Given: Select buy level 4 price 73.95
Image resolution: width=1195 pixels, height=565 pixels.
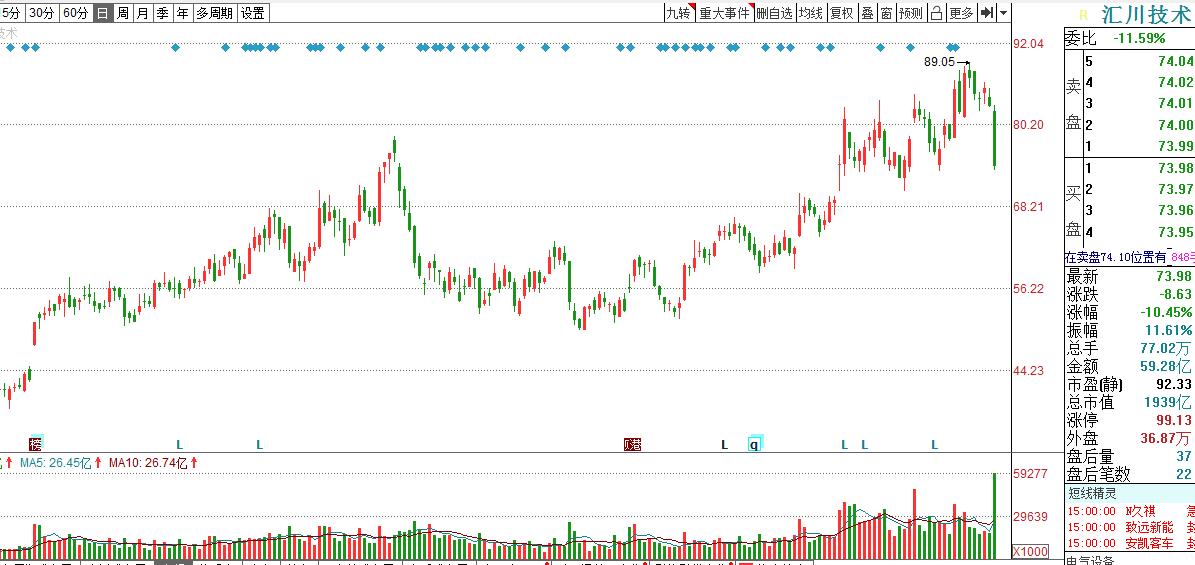Looking at the screenshot, I should click(1177, 232).
